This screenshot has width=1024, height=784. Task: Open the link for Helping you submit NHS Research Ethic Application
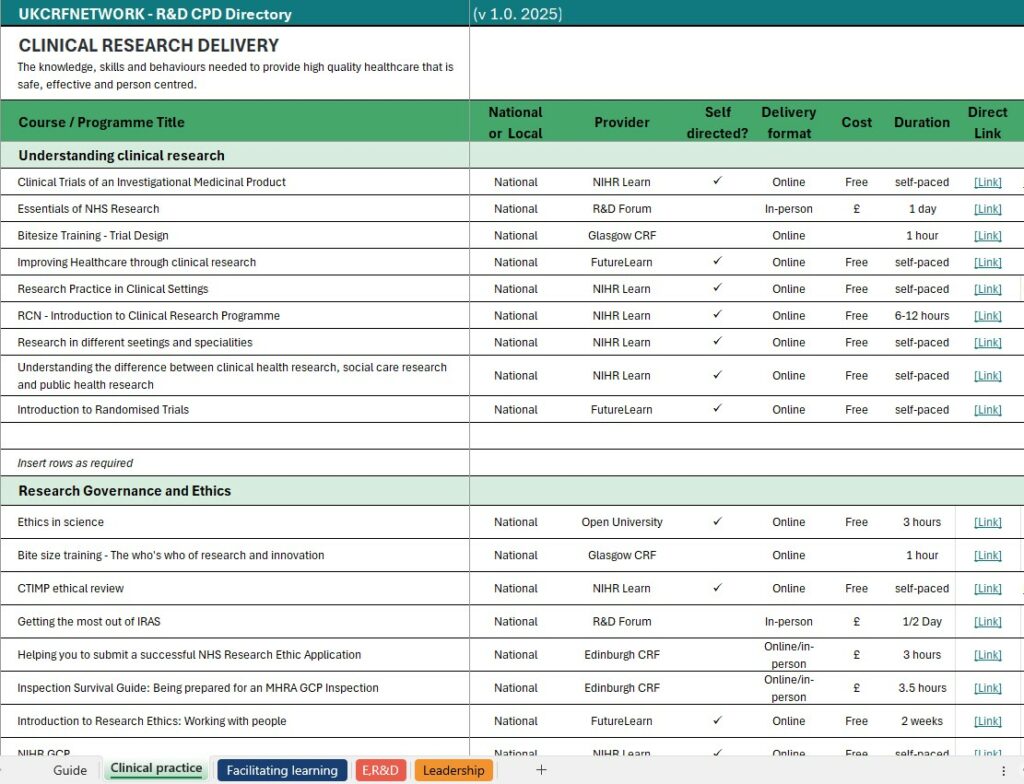(x=987, y=655)
